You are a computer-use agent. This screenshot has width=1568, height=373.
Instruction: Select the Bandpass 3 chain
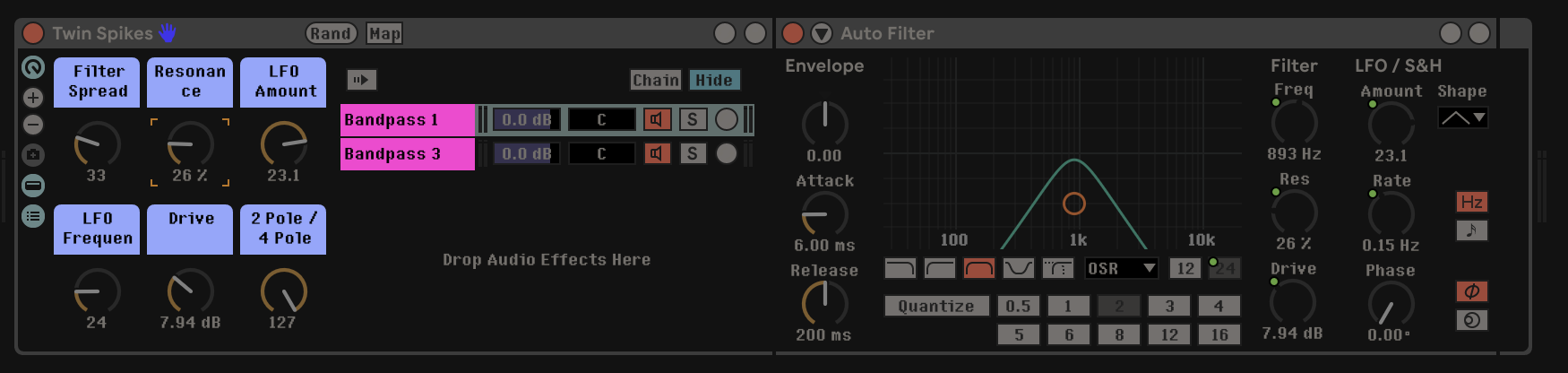[x=407, y=153]
